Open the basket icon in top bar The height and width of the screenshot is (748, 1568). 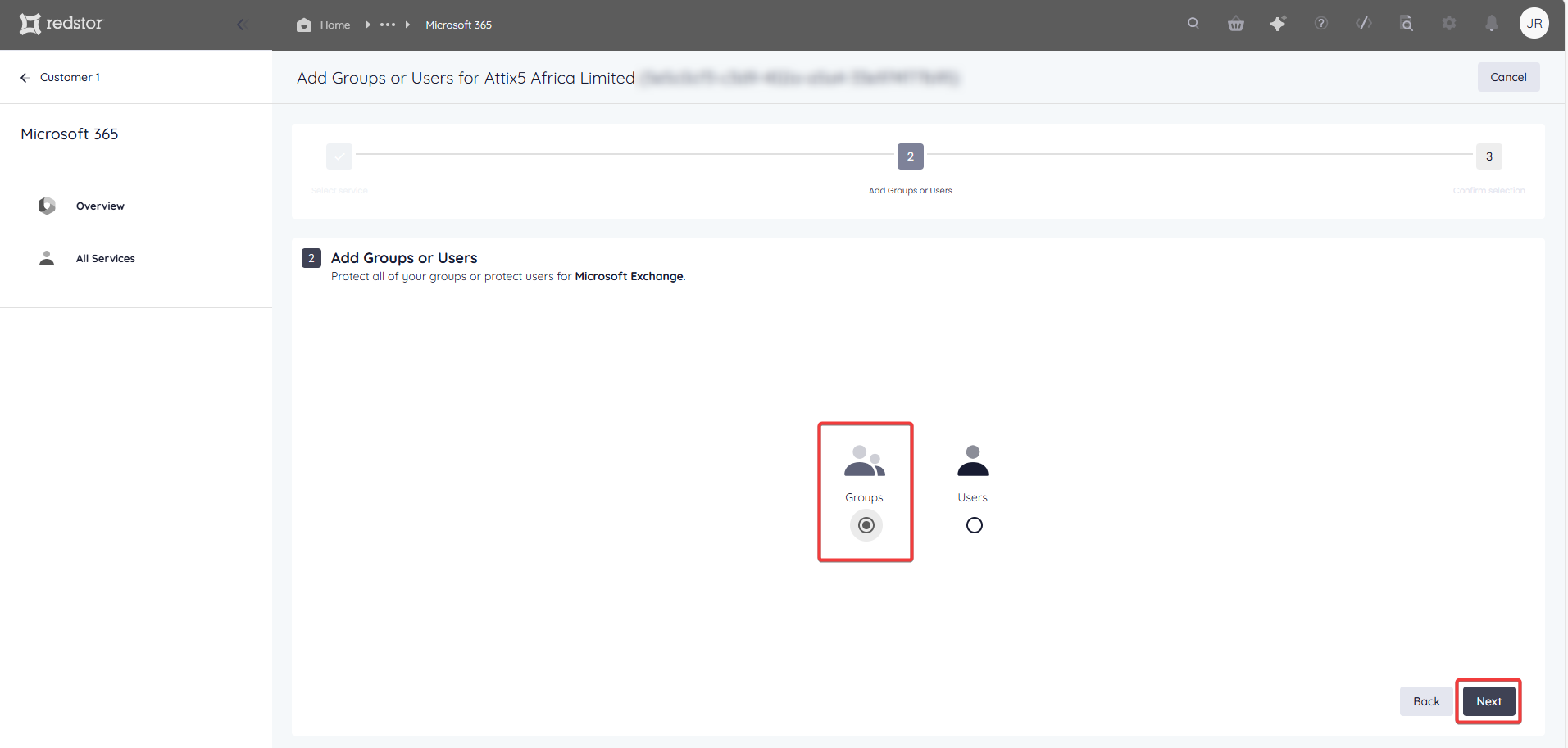click(x=1236, y=24)
